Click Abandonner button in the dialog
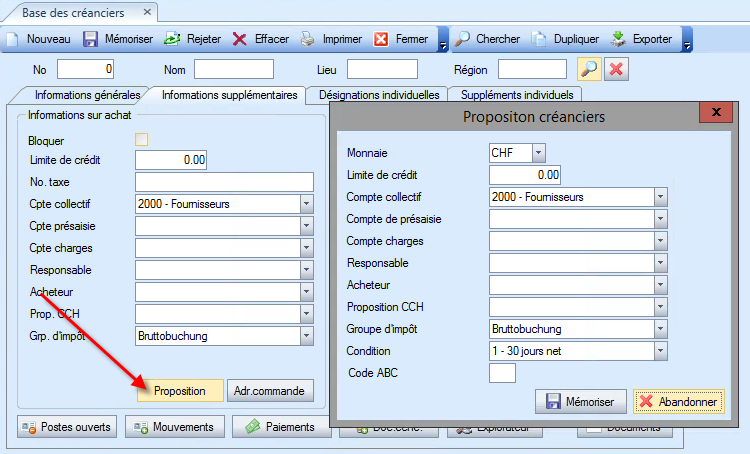The width and height of the screenshot is (750, 454). click(679, 401)
